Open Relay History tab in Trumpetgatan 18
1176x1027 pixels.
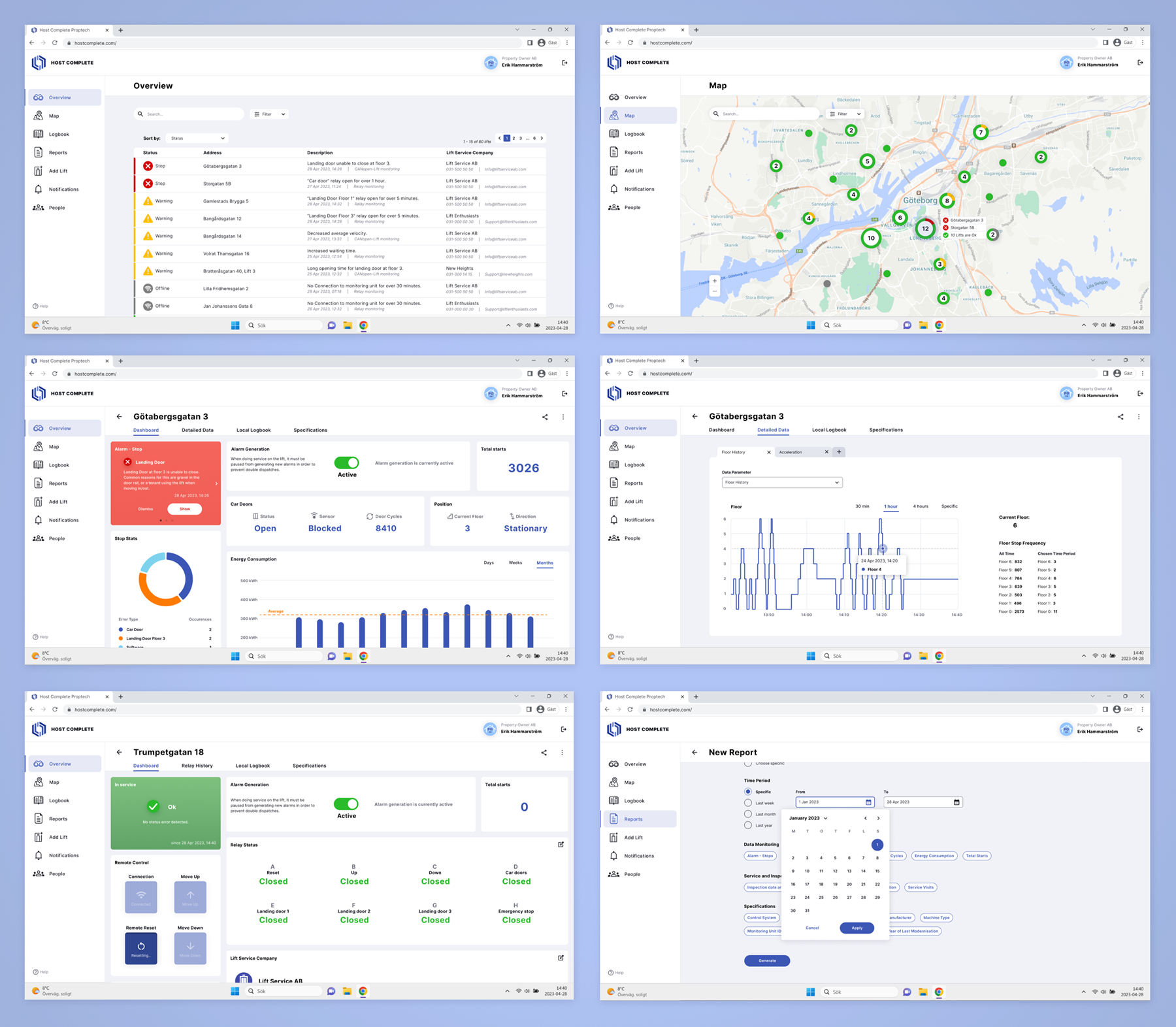(x=197, y=766)
